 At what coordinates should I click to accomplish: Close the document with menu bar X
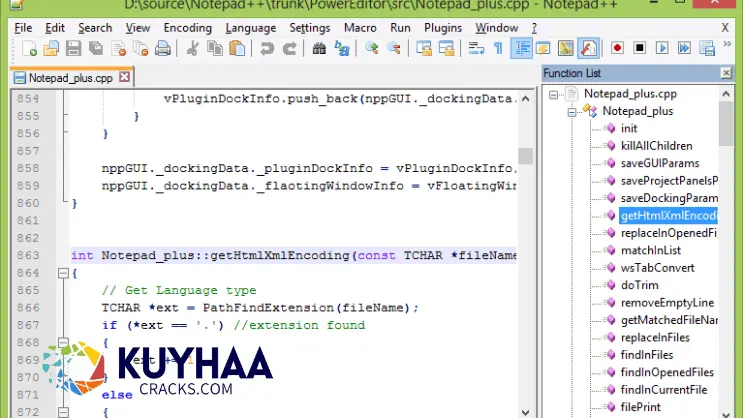[x=725, y=28]
